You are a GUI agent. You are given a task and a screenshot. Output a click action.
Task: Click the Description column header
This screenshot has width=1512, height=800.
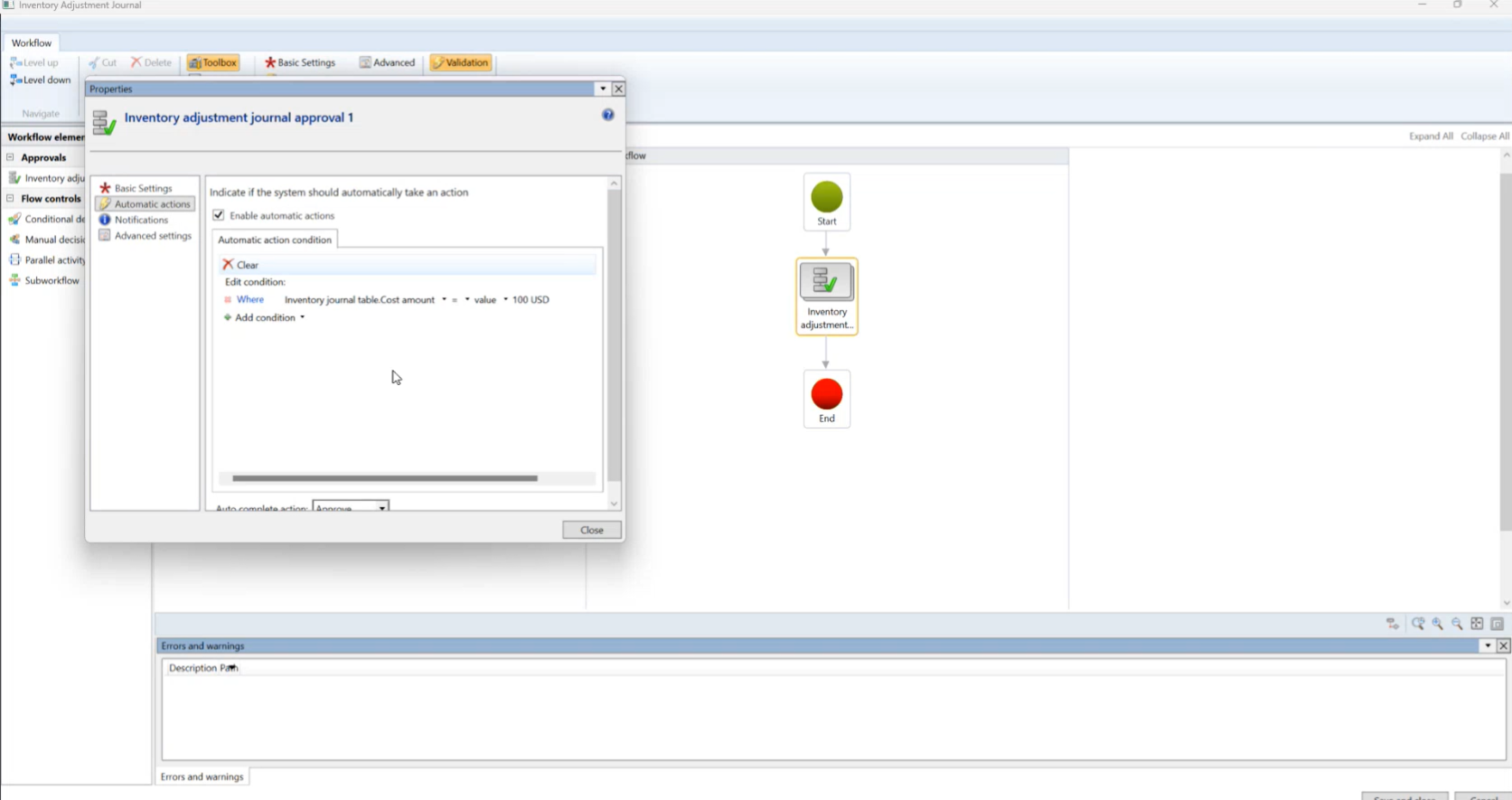[191, 668]
